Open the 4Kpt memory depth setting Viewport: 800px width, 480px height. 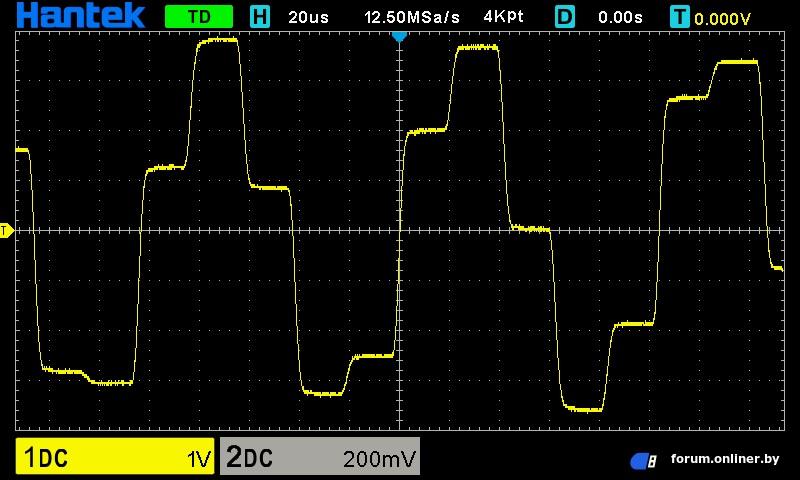click(506, 17)
